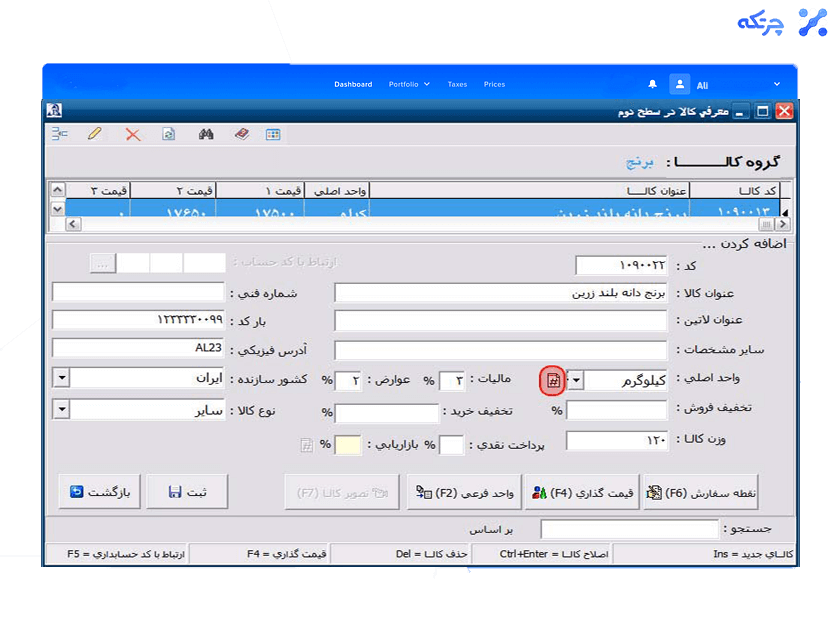The height and width of the screenshot is (630, 840).
Task: Click the calculator icon beside واحد اصلی
Action: [x=553, y=380]
